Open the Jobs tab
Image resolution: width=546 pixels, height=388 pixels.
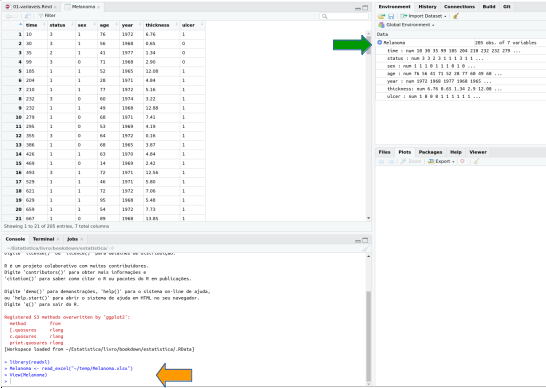click(x=72, y=239)
